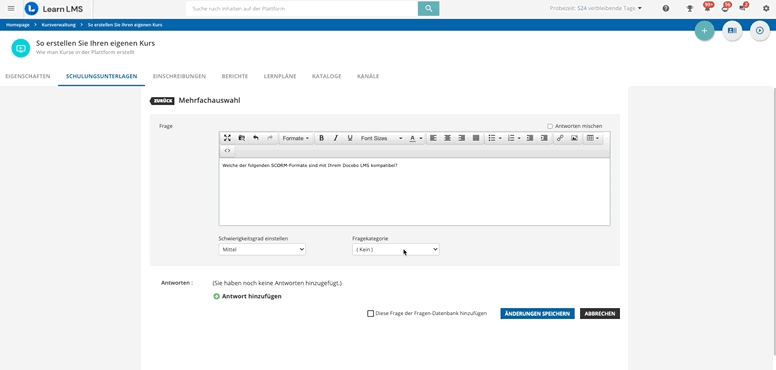776x370 pixels.
Task: Center align the text
Action: [447, 138]
